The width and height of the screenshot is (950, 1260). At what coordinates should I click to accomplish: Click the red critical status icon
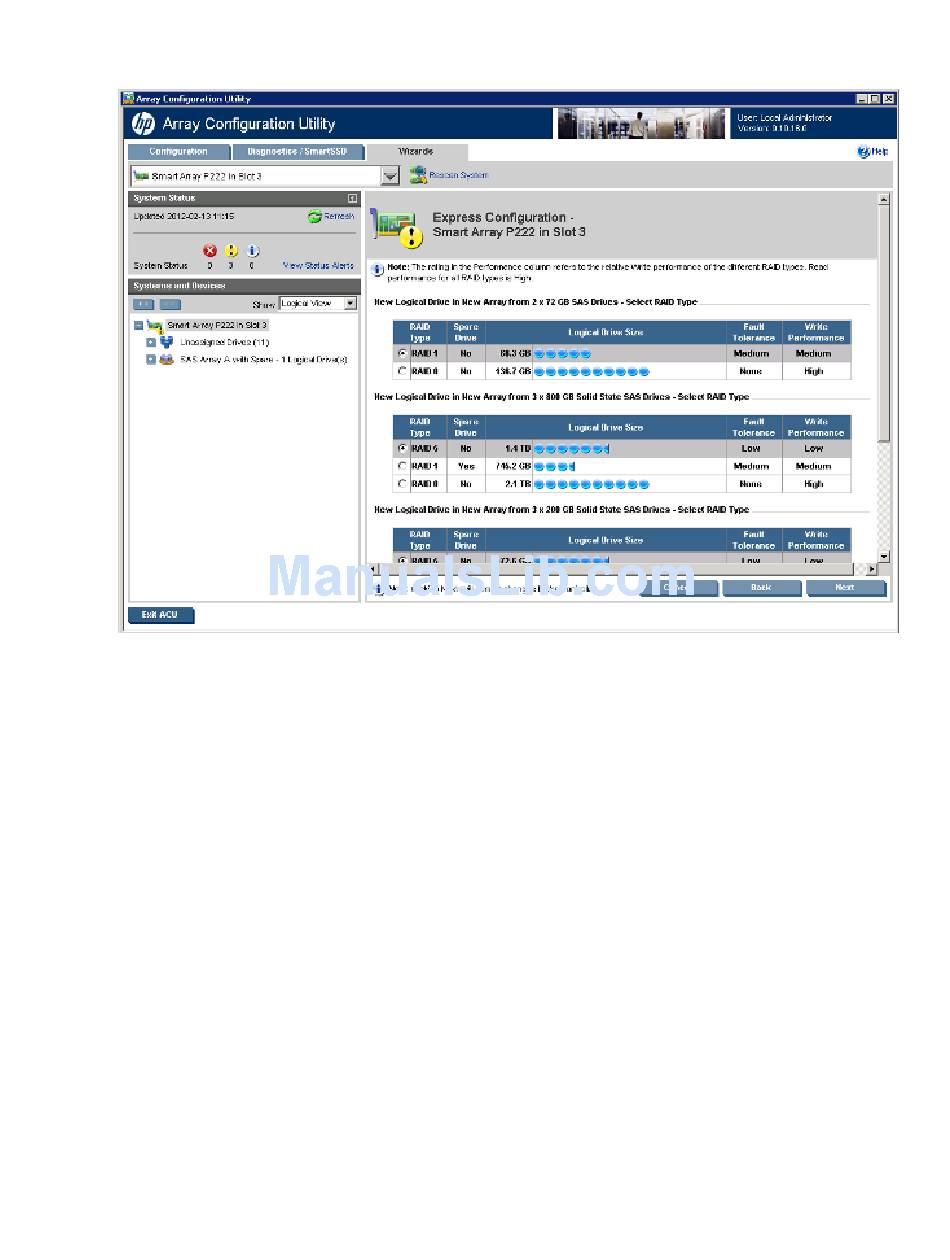click(210, 251)
